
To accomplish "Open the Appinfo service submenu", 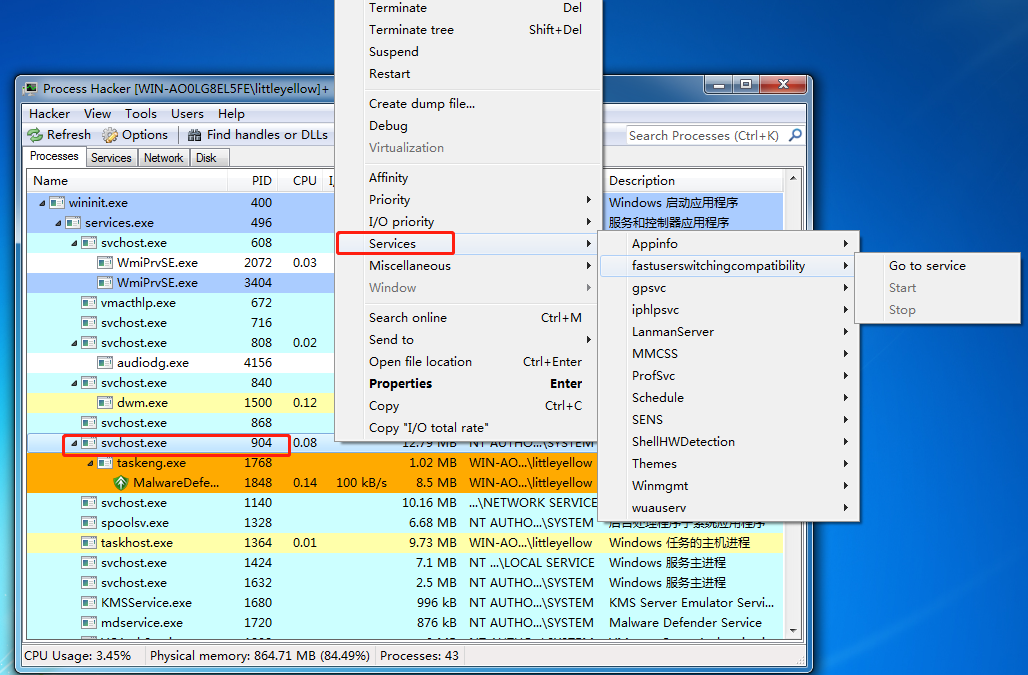I will point(728,244).
